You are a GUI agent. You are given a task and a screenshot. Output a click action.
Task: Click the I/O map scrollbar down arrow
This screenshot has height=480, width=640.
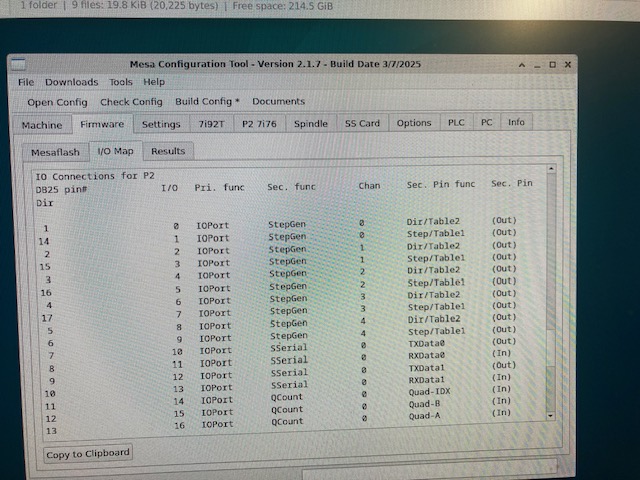[x=548, y=414]
